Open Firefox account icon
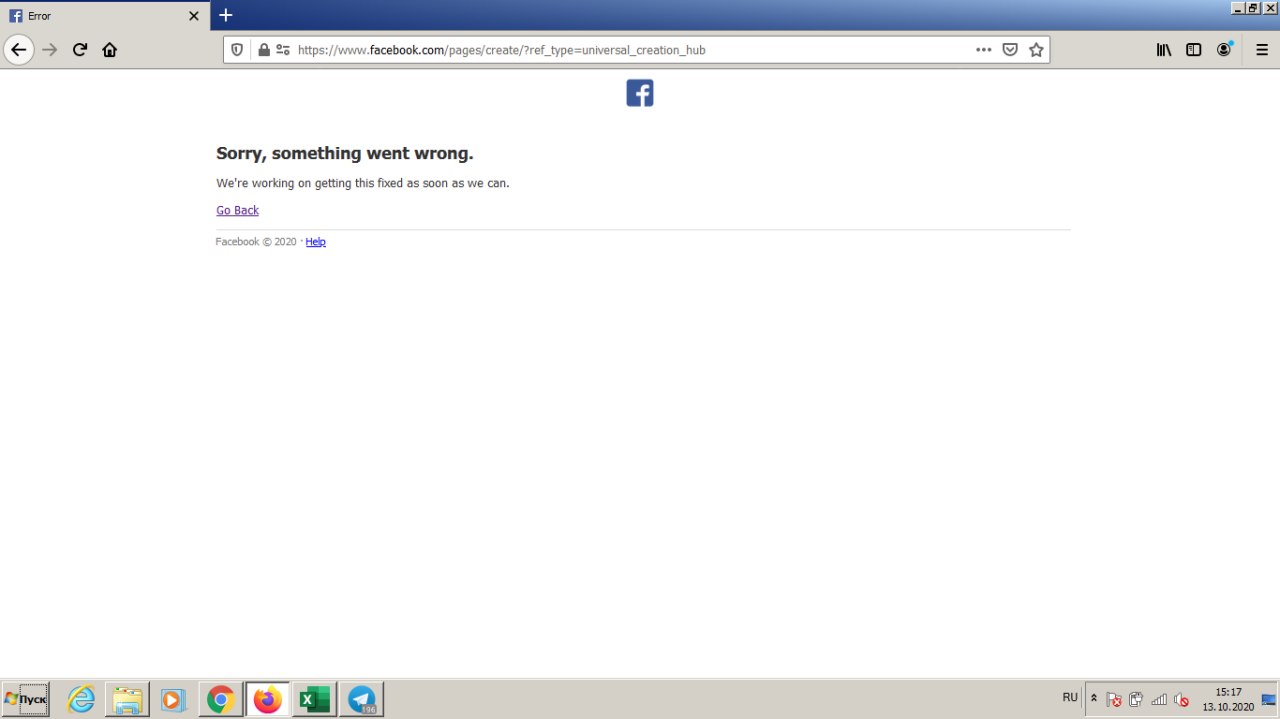The height and width of the screenshot is (719, 1280). pos(1224,49)
